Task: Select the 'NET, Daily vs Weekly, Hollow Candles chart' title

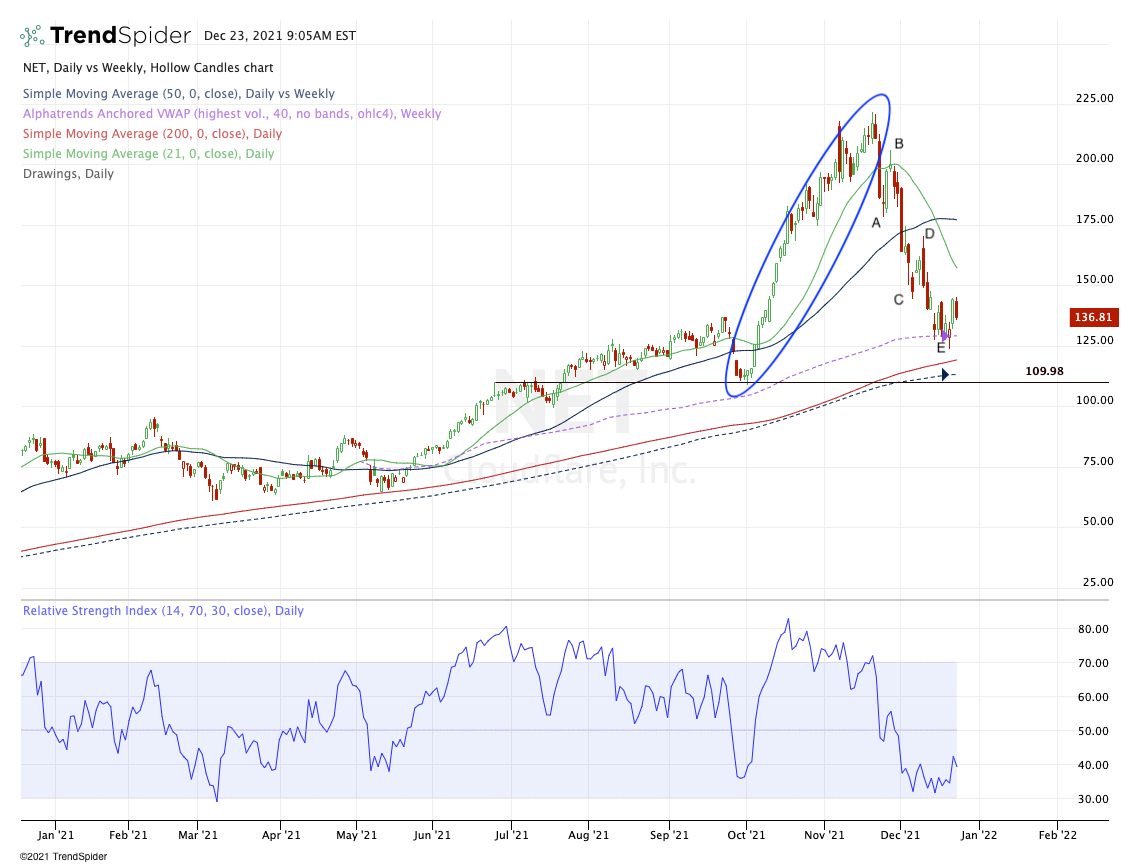Action: click(x=148, y=68)
